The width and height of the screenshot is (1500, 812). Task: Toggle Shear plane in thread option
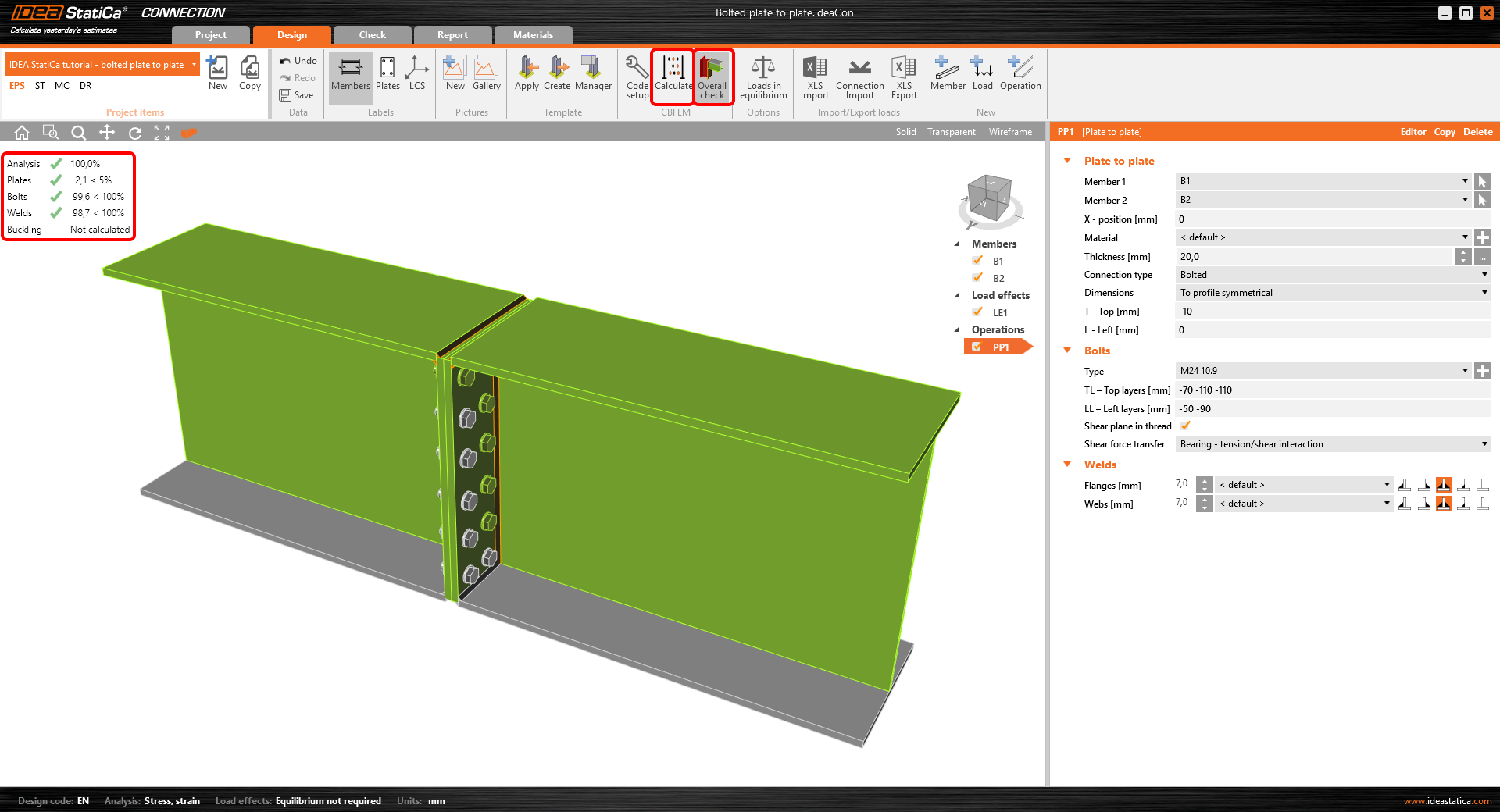[x=1185, y=426]
